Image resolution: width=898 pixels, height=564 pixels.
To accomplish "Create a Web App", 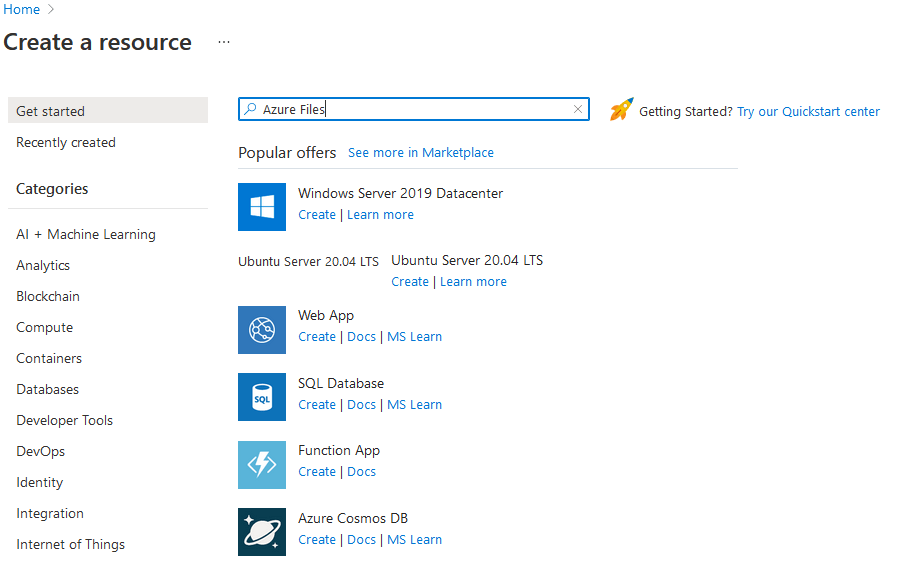I will point(317,337).
